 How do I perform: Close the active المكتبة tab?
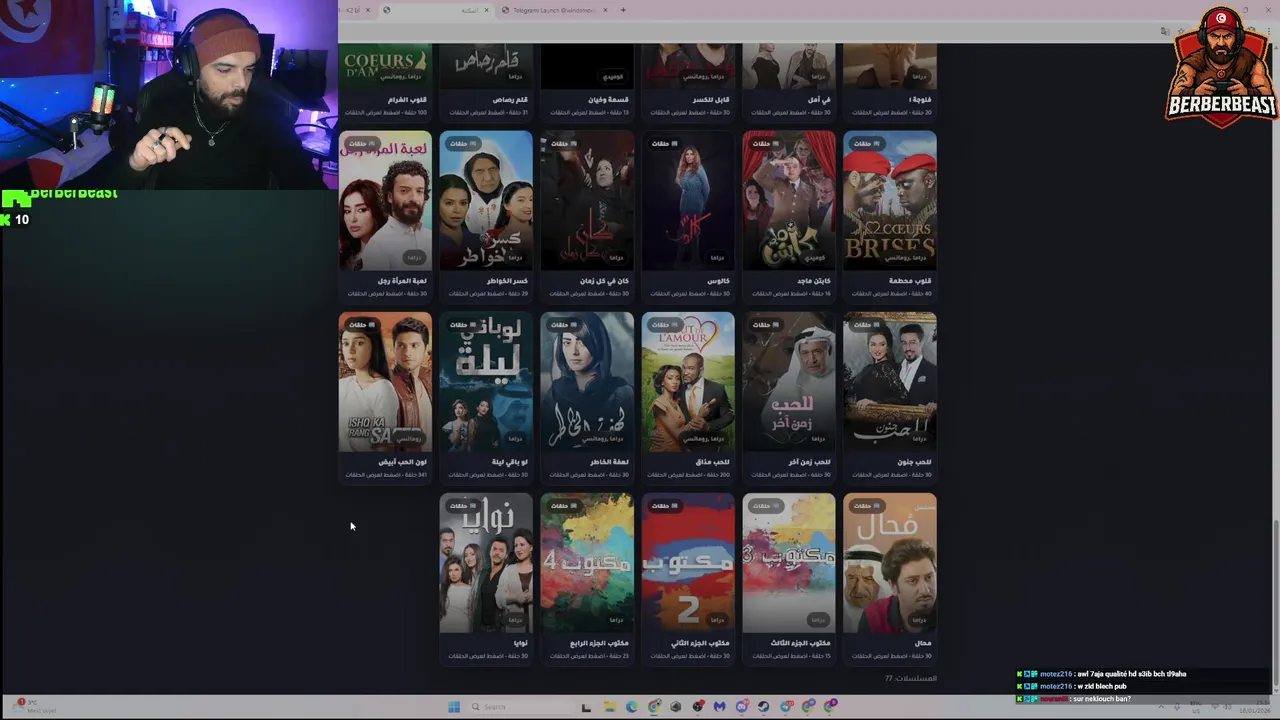[488, 10]
